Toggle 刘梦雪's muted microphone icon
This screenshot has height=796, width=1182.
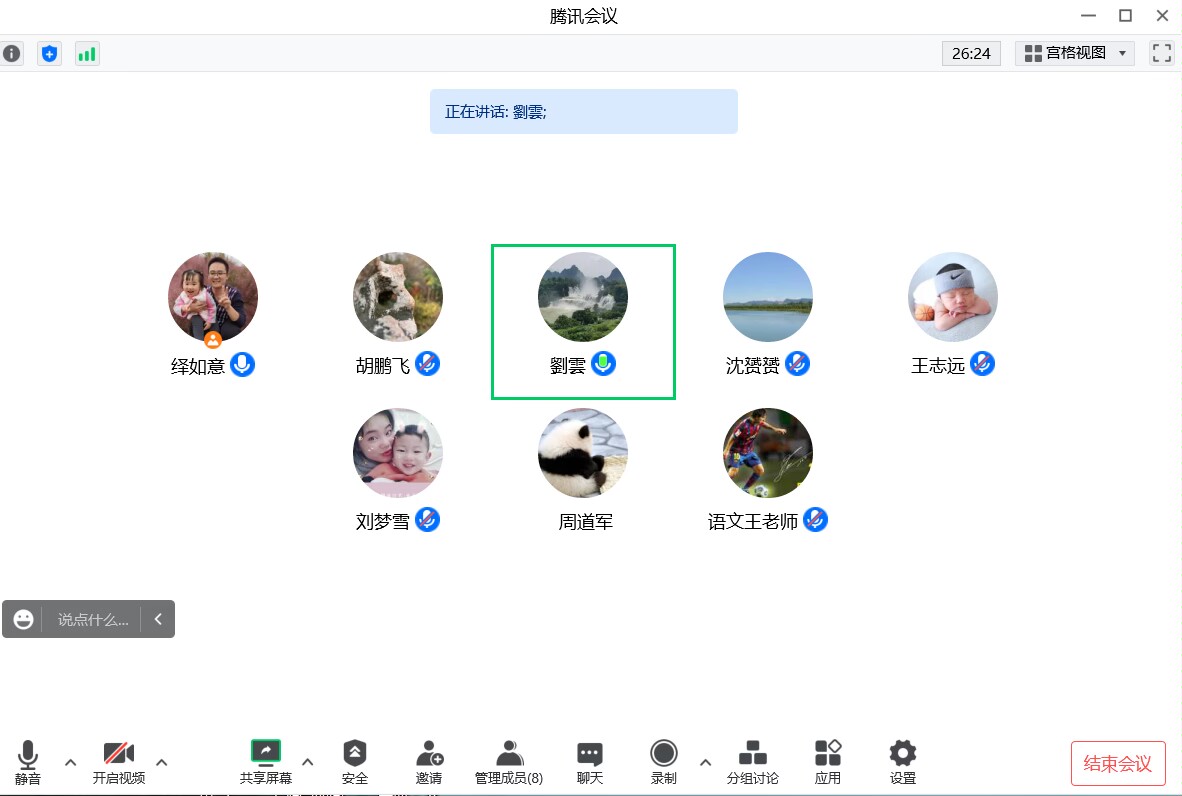point(427,520)
